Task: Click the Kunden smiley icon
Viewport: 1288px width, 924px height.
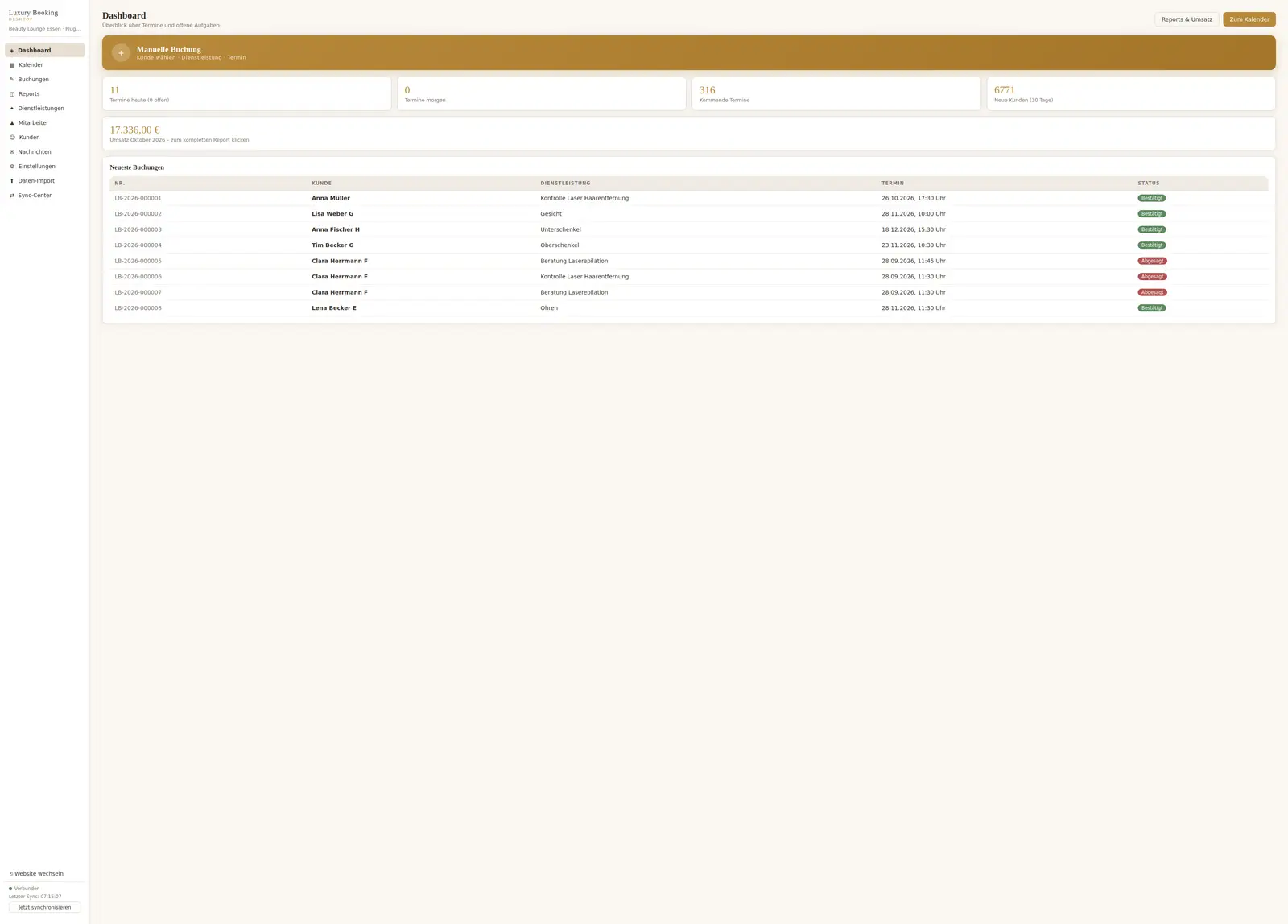Action: [12, 138]
